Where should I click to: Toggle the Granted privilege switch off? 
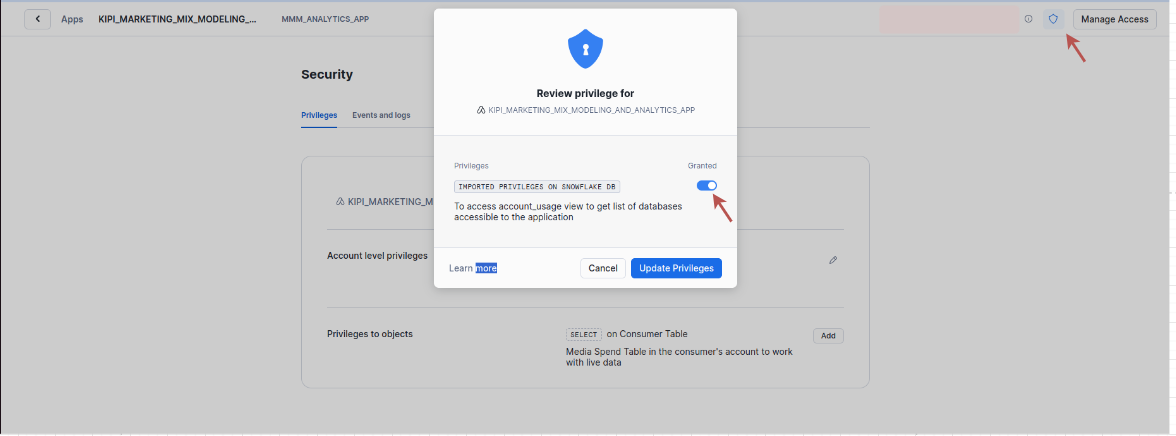pyautogui.click(x=706, y=185)
